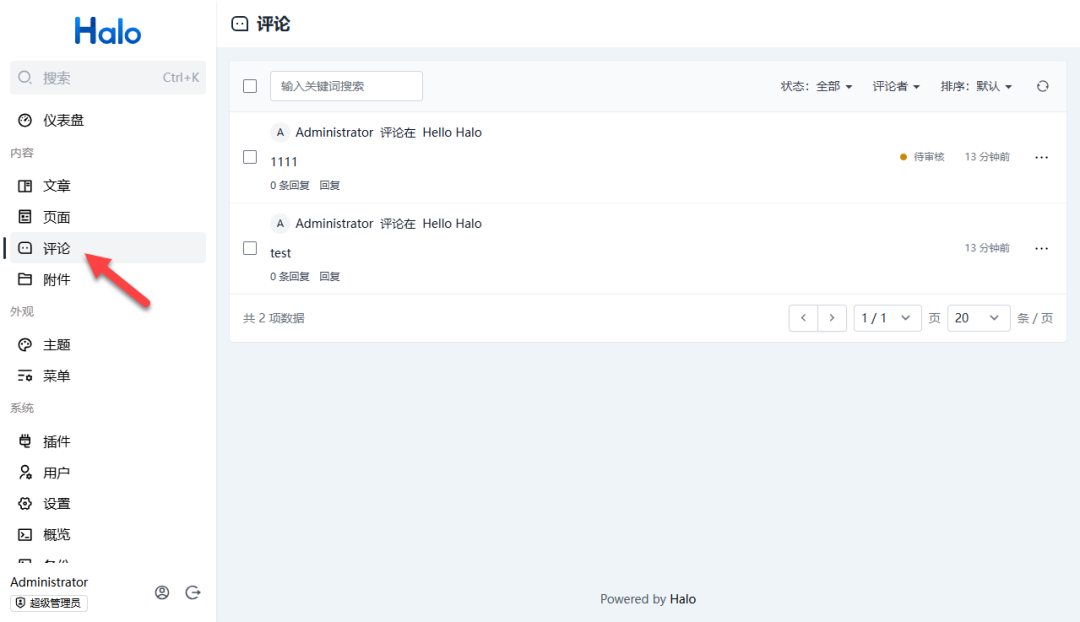Viewport: 1080px width, 622px height.
Task: Click the logout icon at sidebar bottom
Action: pyautogui.click(x=193, y=592)
